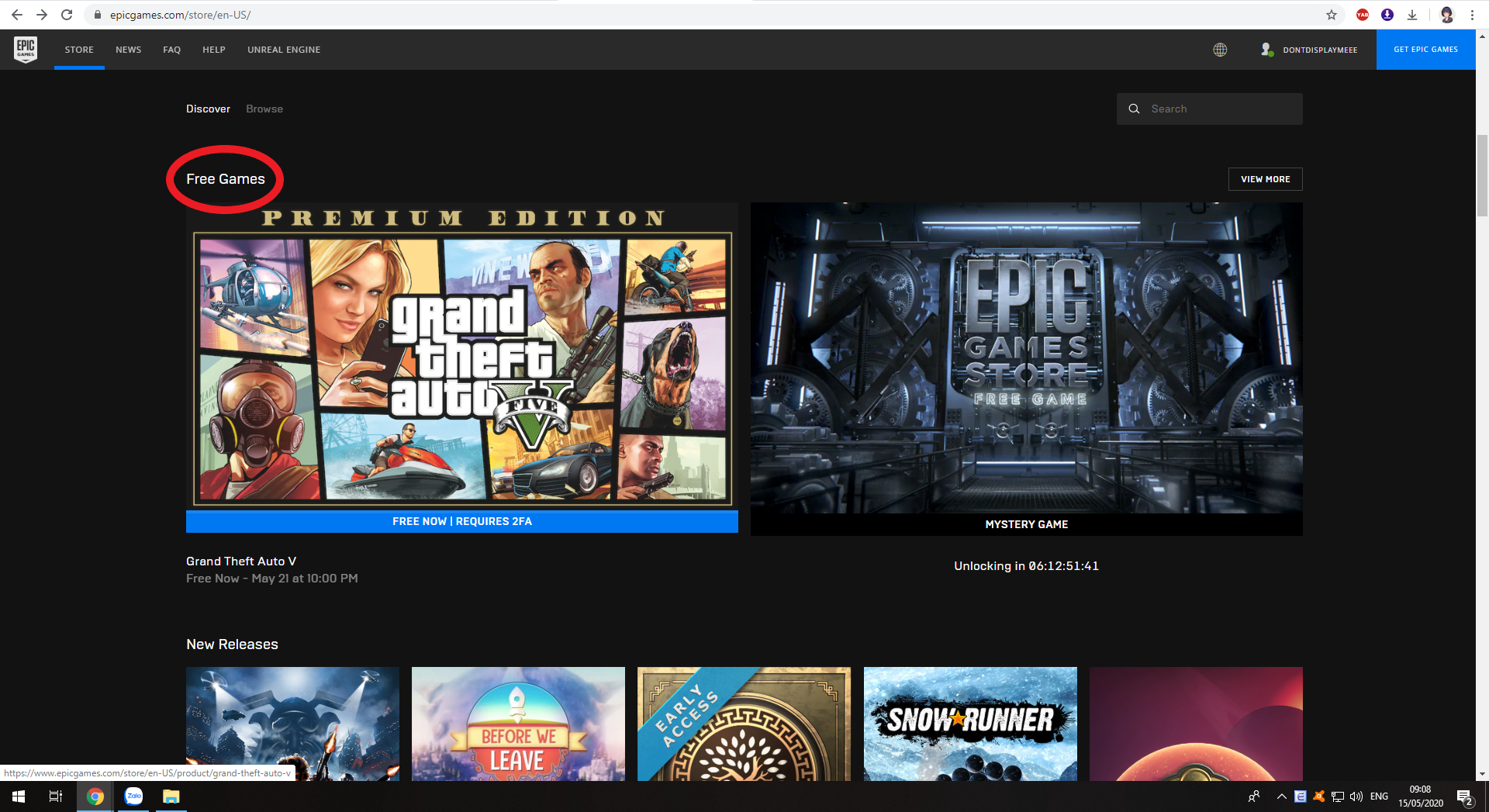1489x812 pixels.
Task: Switch to the Browse tab
Action: coord(264,109)
